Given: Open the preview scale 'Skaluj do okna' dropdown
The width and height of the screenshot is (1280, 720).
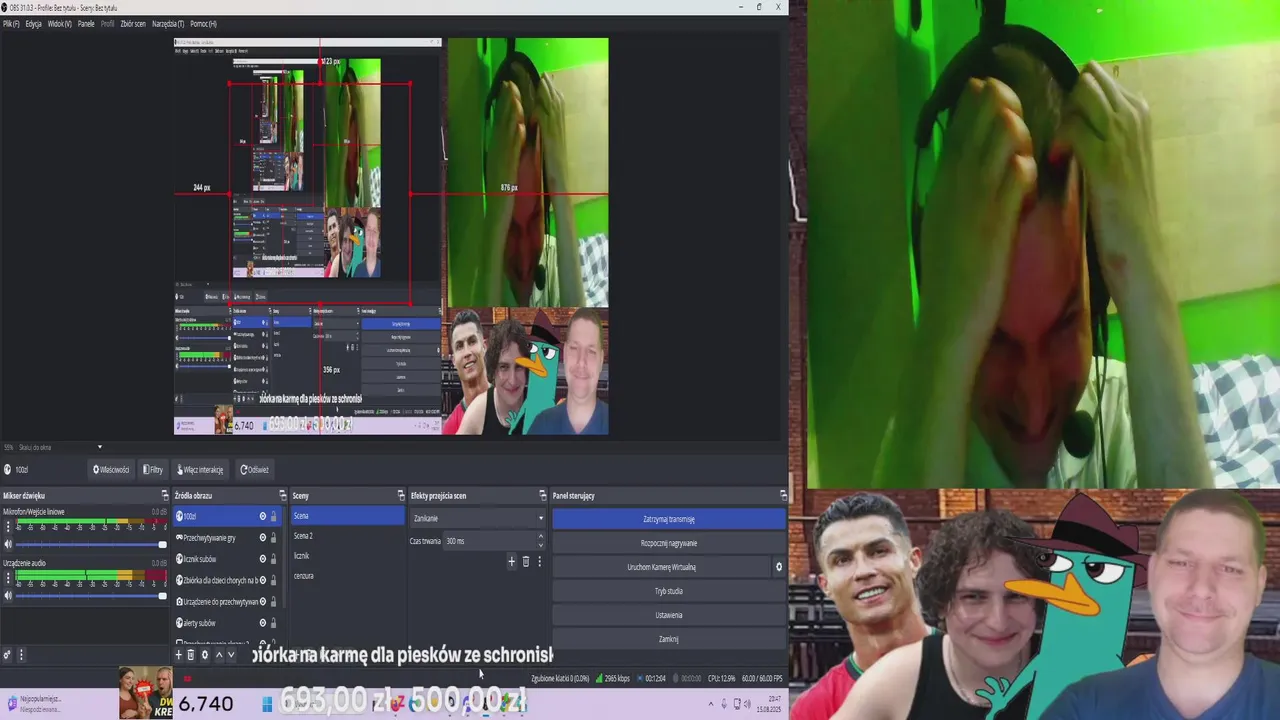Looking at the screenshot, I should (60, 447).
